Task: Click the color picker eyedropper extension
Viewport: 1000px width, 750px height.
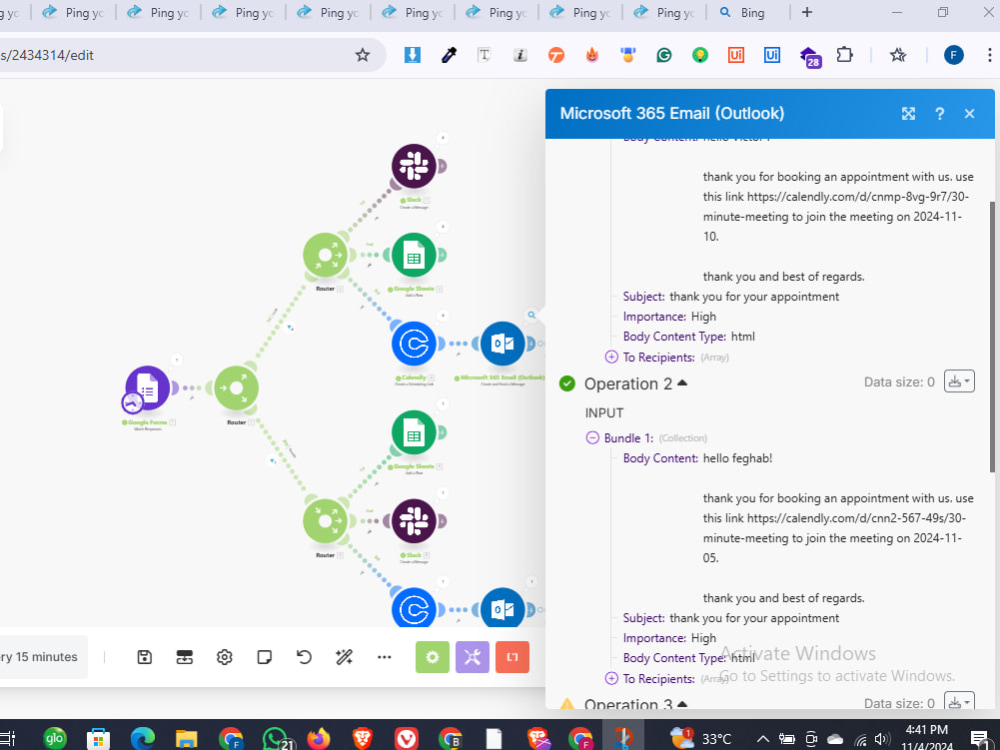Action: tap(449, 55)
